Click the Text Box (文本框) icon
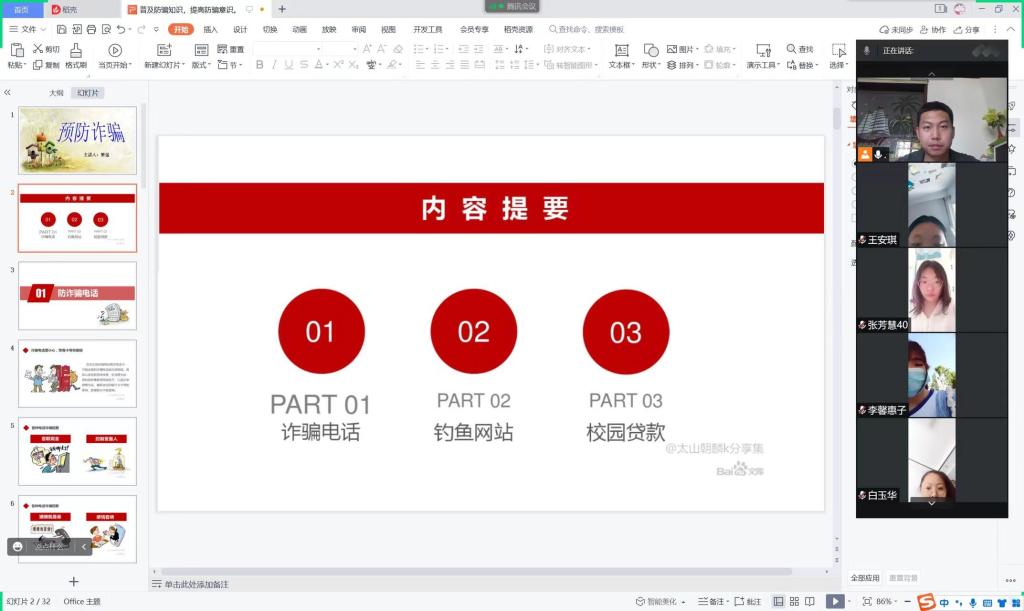 click(x=621, y=50)
